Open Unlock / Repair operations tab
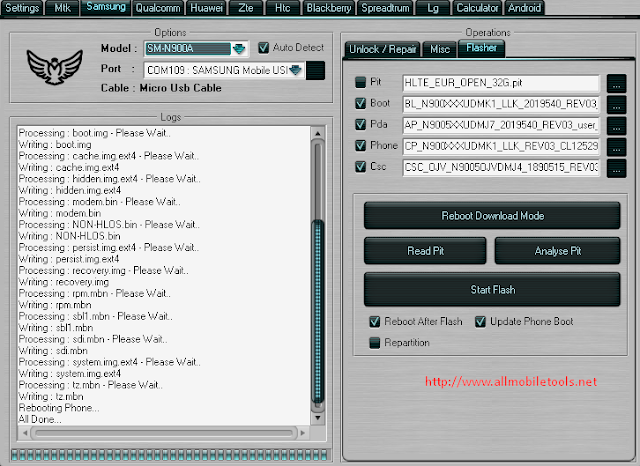 [382, 49]
